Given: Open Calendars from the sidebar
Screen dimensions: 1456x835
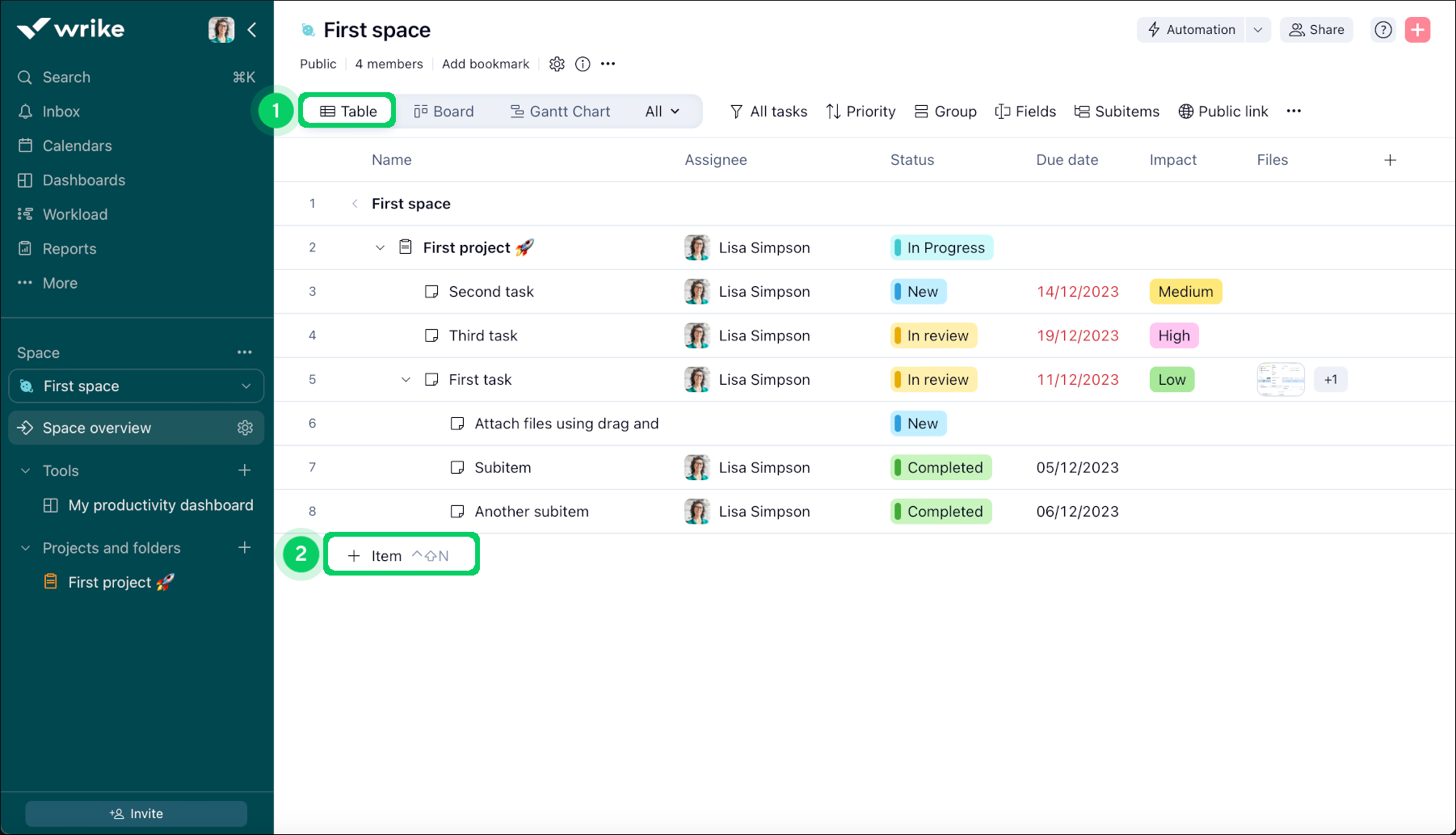Looking at the screenshot, I should [x=77, y=145].
